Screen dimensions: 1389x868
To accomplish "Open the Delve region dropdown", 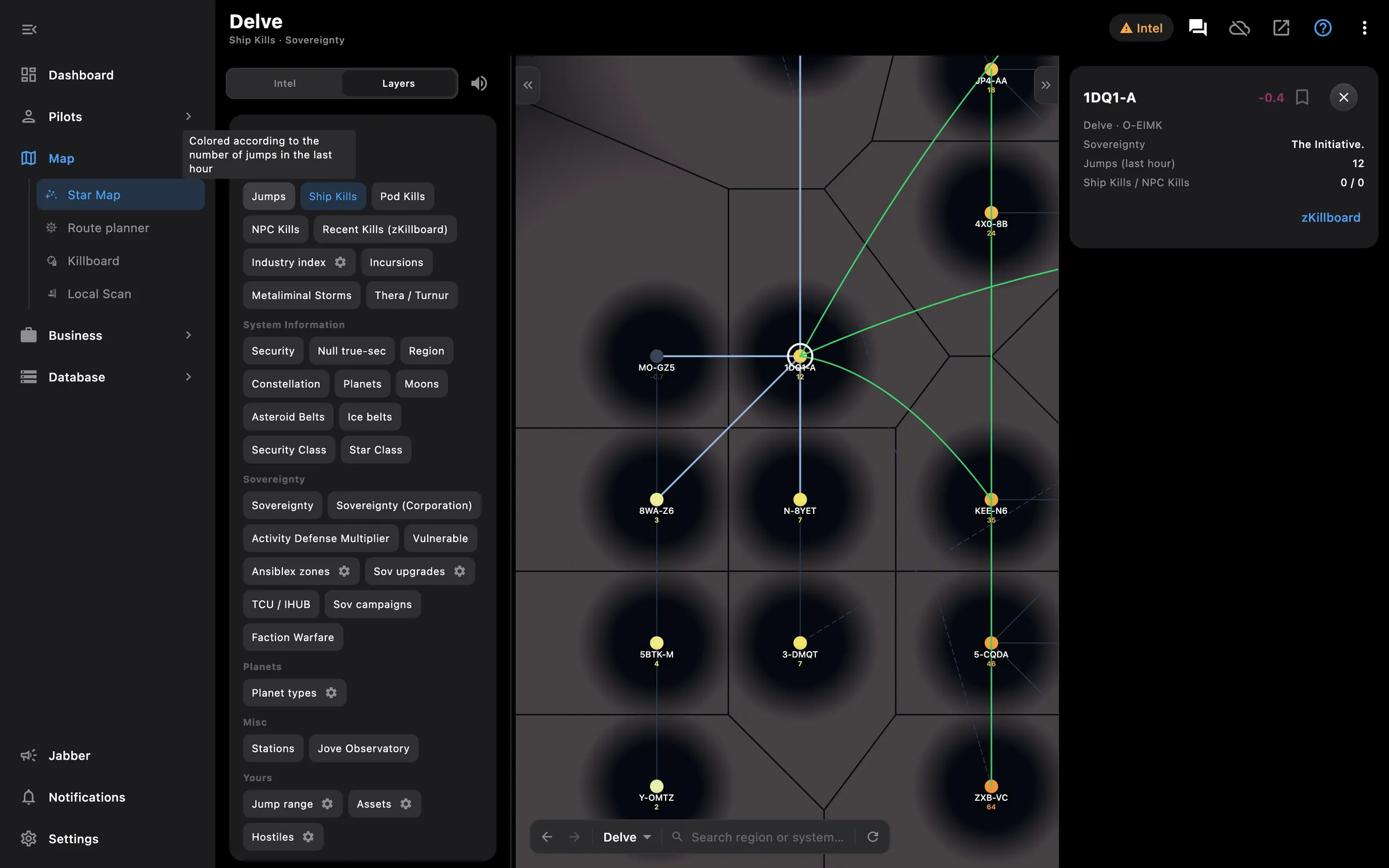I will (x=627, y=837).
